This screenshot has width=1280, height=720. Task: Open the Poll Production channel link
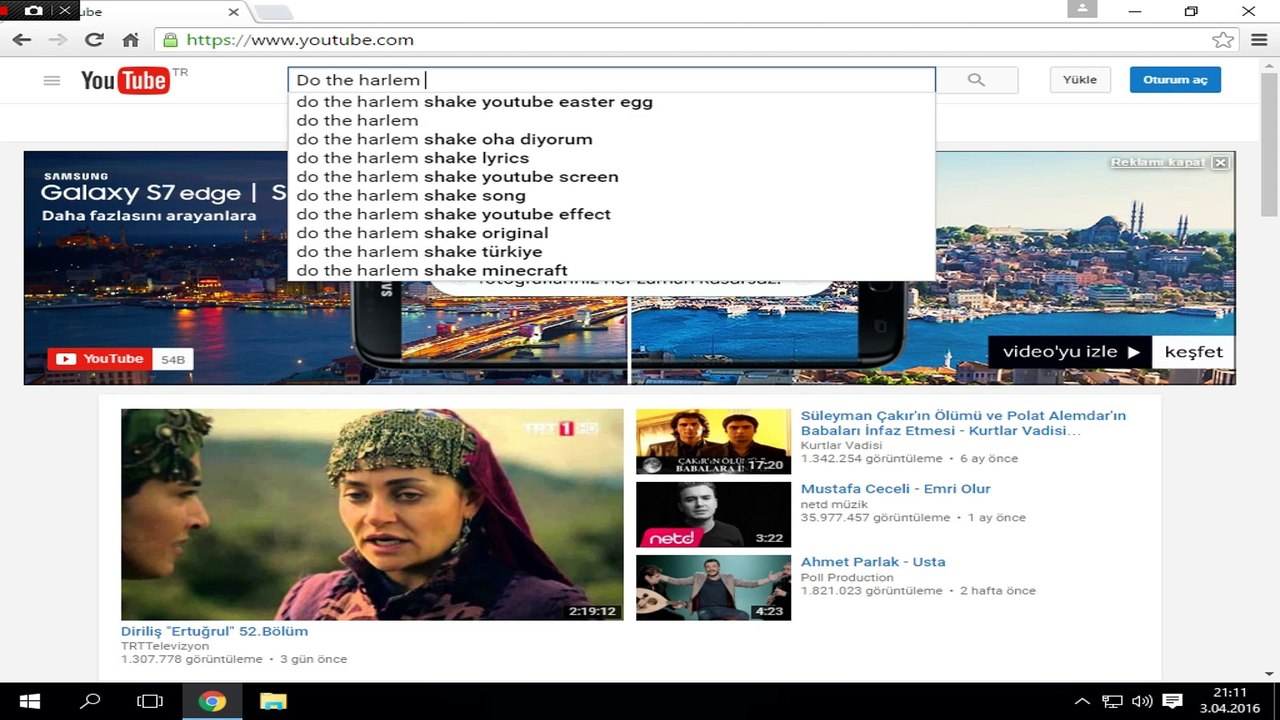pyautogui.click(x=847, y=577)
